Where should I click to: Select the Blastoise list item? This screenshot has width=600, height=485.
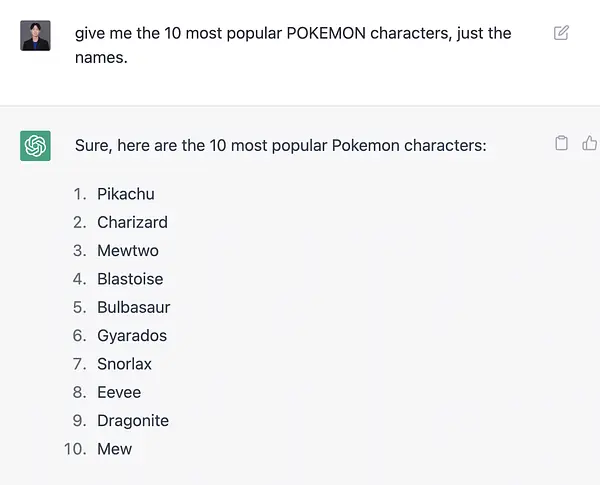coord(130,279)
